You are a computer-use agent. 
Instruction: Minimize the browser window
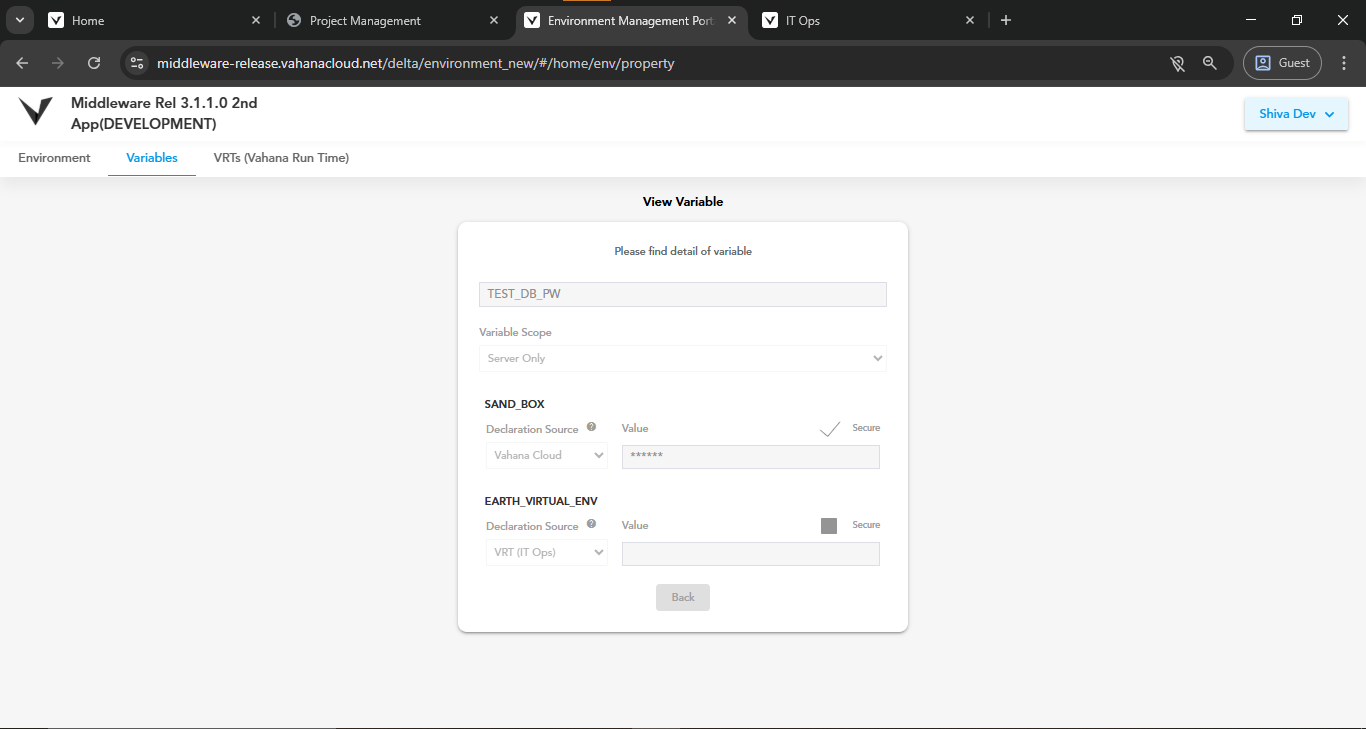click(1252, 20)
